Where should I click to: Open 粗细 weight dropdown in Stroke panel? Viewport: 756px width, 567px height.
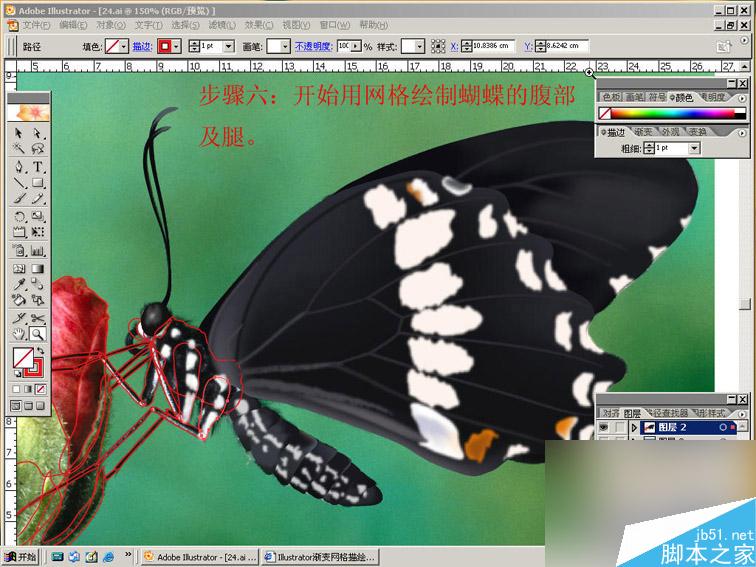[x=694, y=148]
